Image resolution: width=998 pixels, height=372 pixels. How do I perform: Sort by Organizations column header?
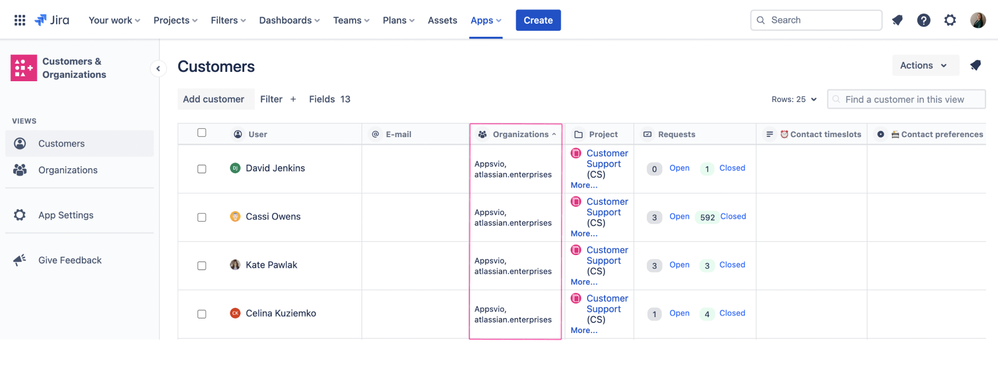(516, 134)
